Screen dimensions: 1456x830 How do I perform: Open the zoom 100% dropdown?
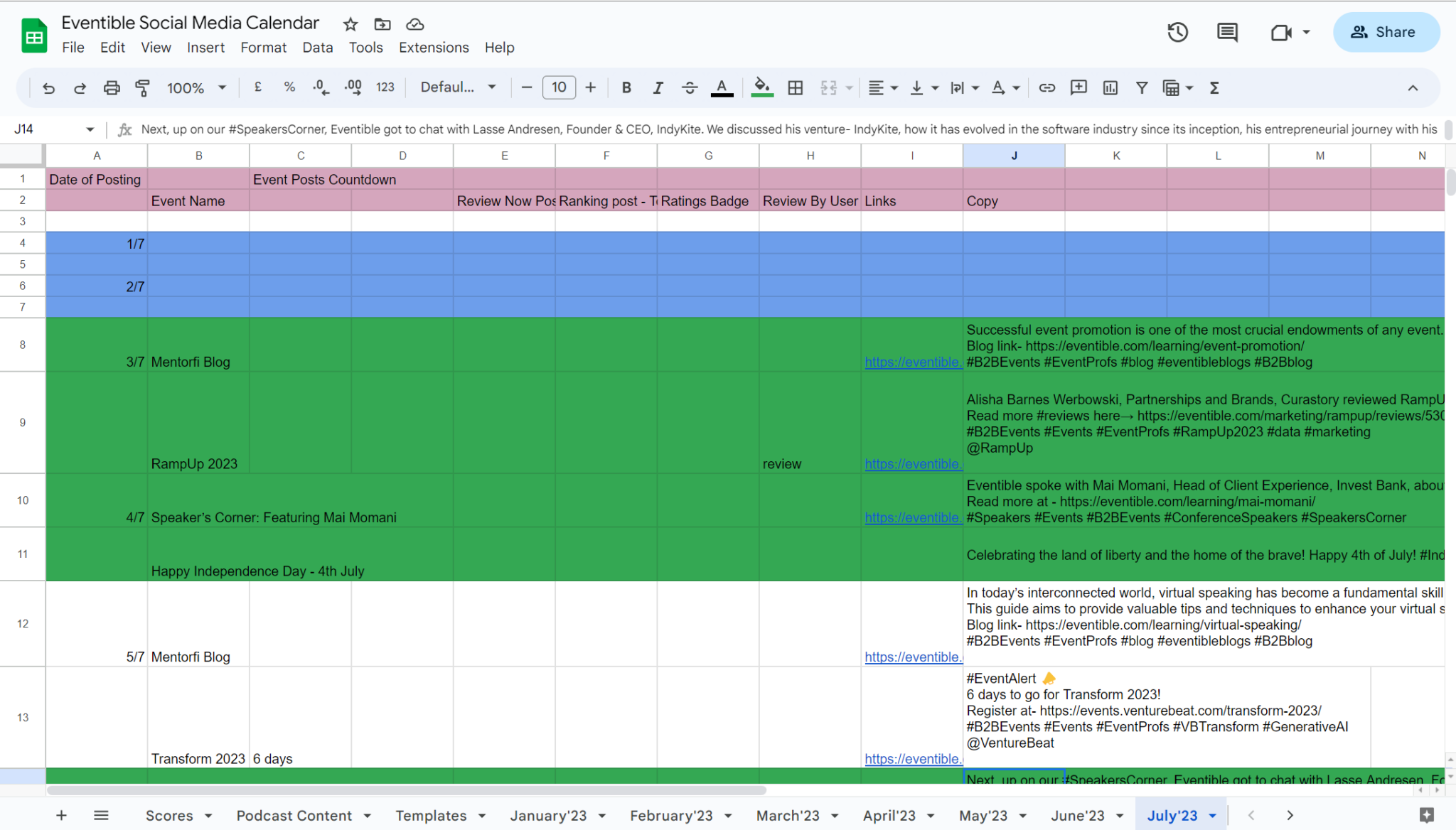click(196, 87)
